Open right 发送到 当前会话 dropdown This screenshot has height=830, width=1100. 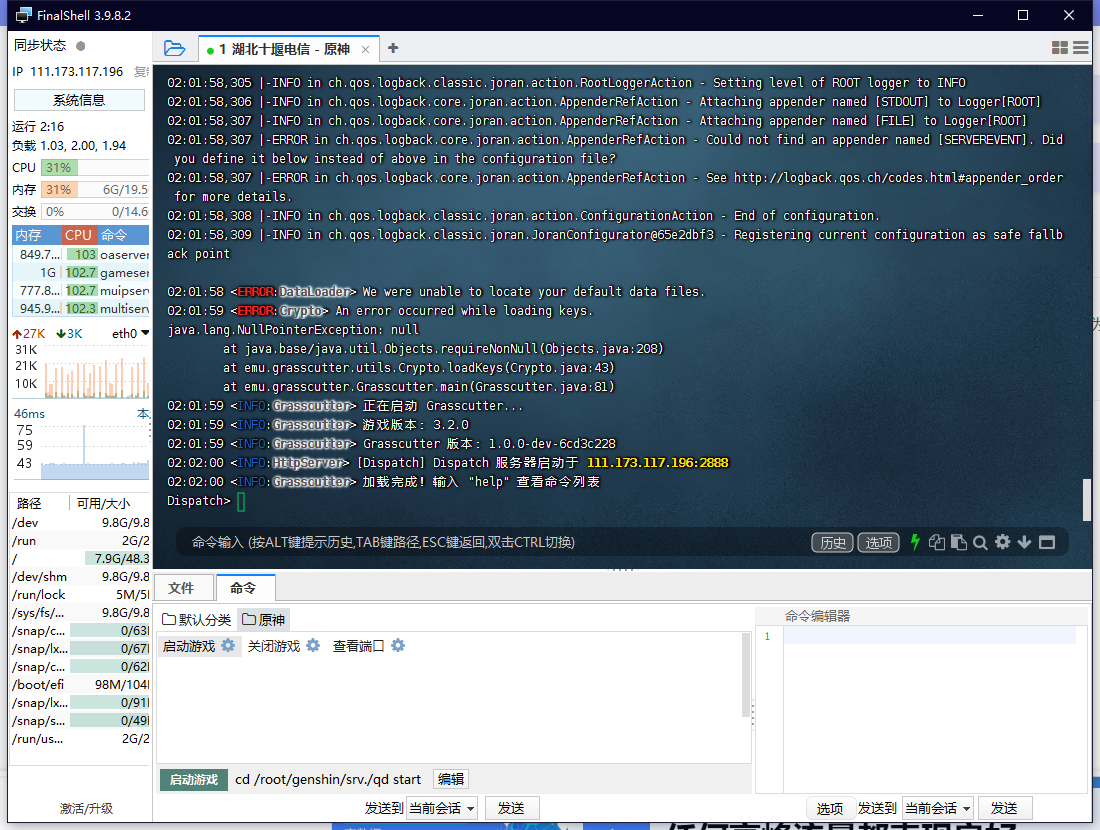[x=938, y=808]
